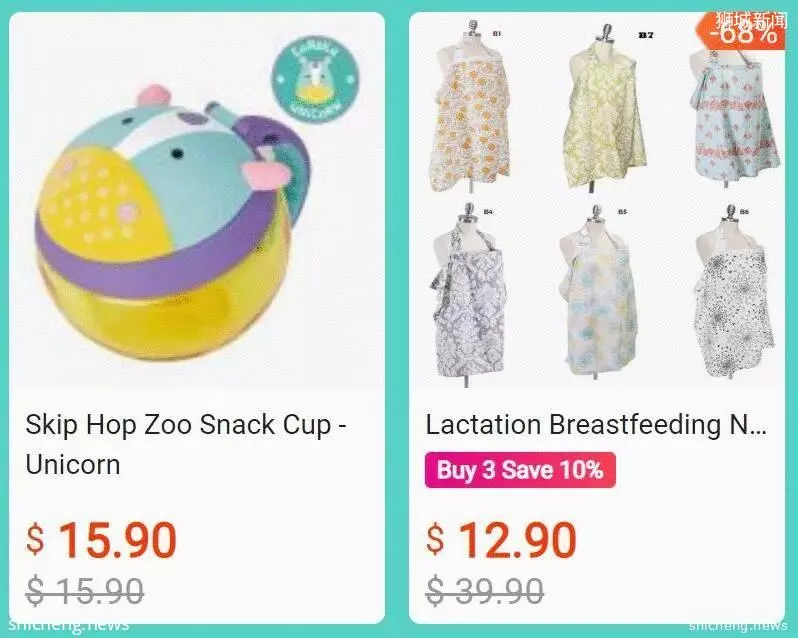The width and height of the screenshot is (798, 638).
Task: Click the $15.90 sale price
Action: 101,540
